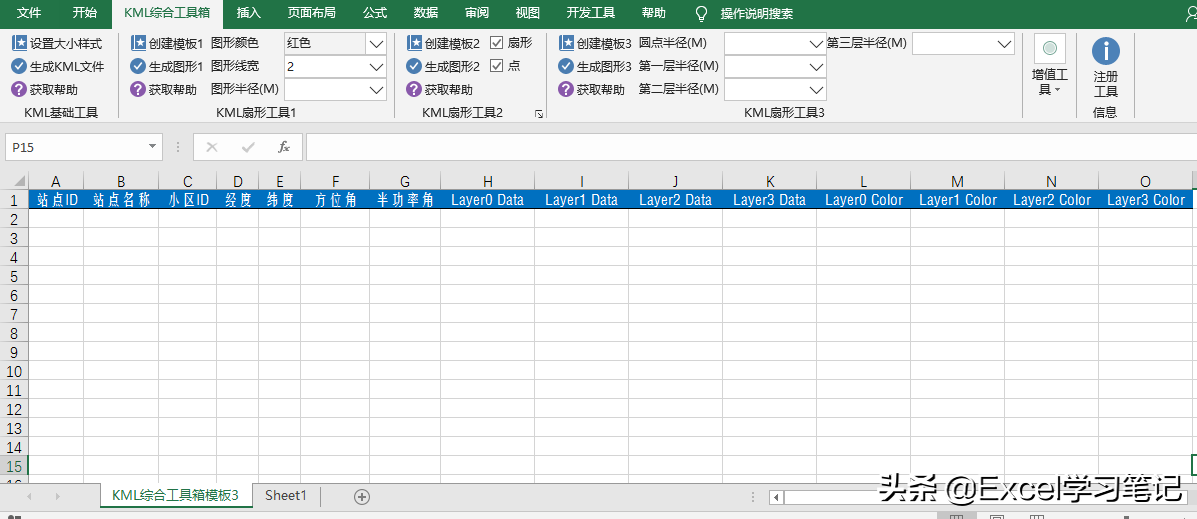Select column H header
Image resolution: width=1197 pixels, height=519 pixels.
coord(488,181)
